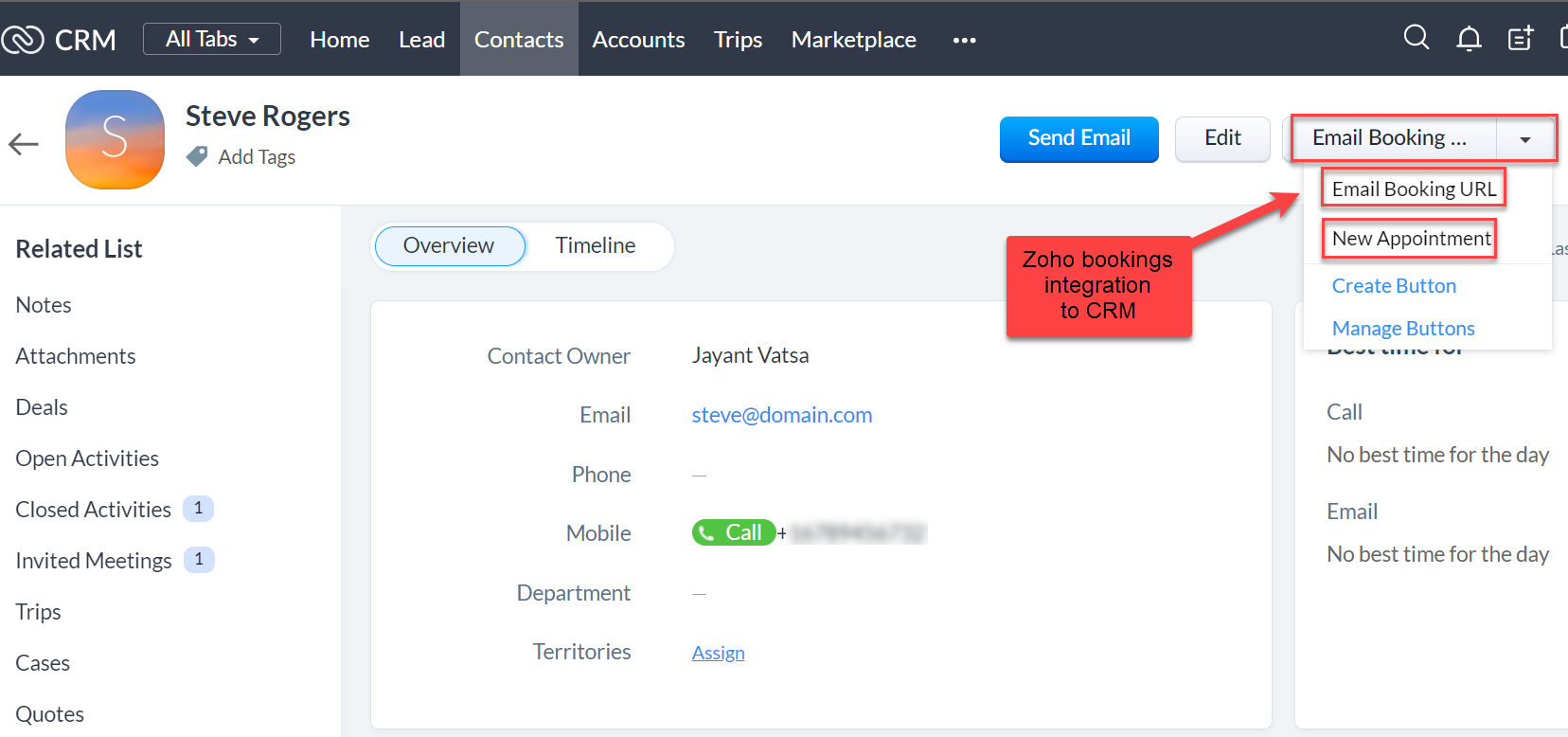
Task: Click the steve@domain.com email link
Action: point(781,415)
